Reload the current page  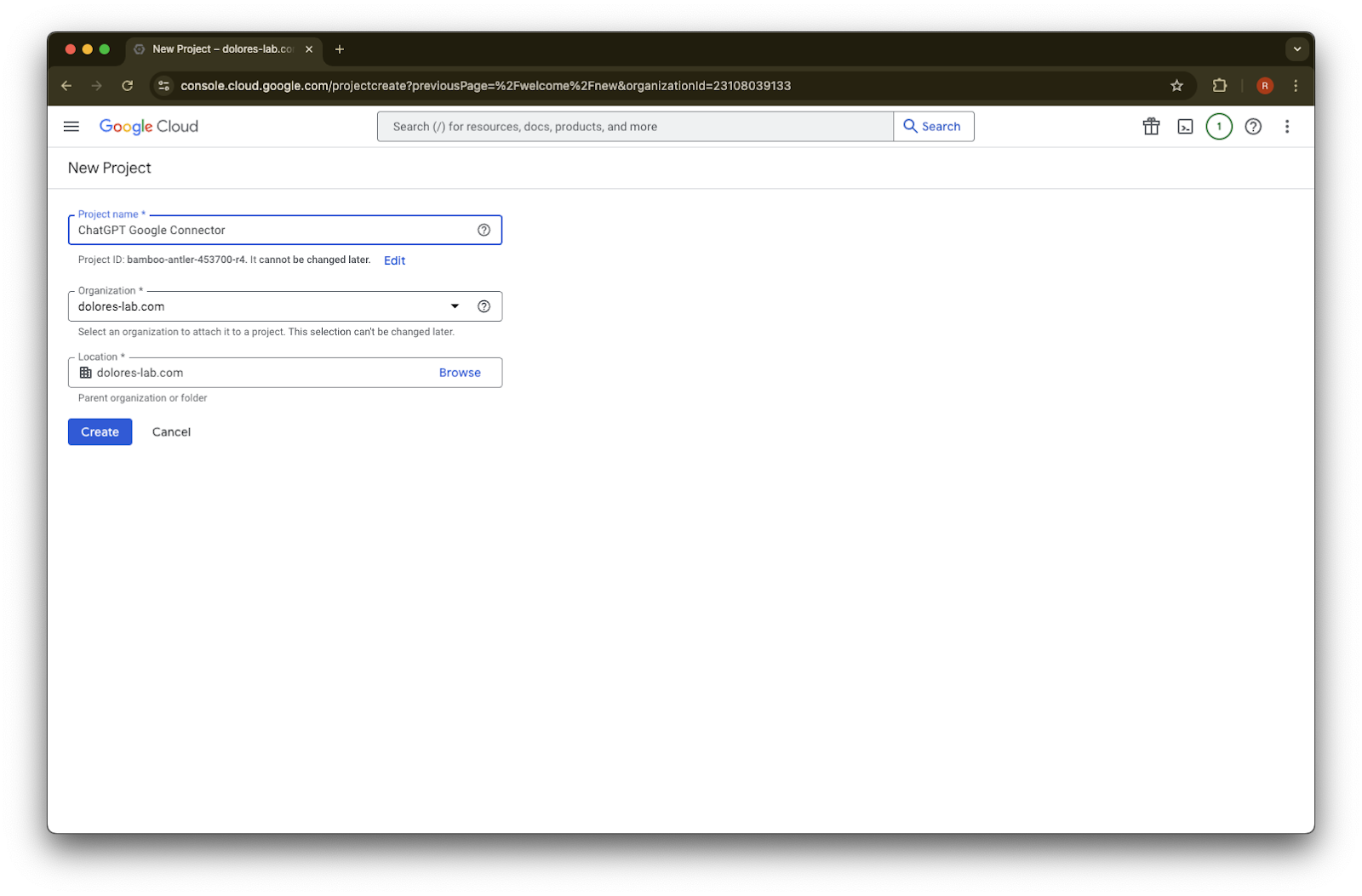click(128, 86)
